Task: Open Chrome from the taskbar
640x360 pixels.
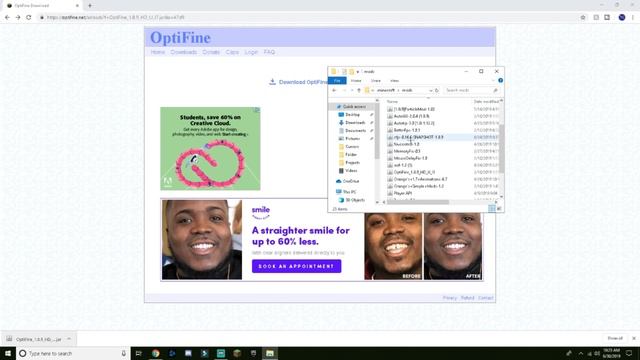Action: tap(156, 353)
